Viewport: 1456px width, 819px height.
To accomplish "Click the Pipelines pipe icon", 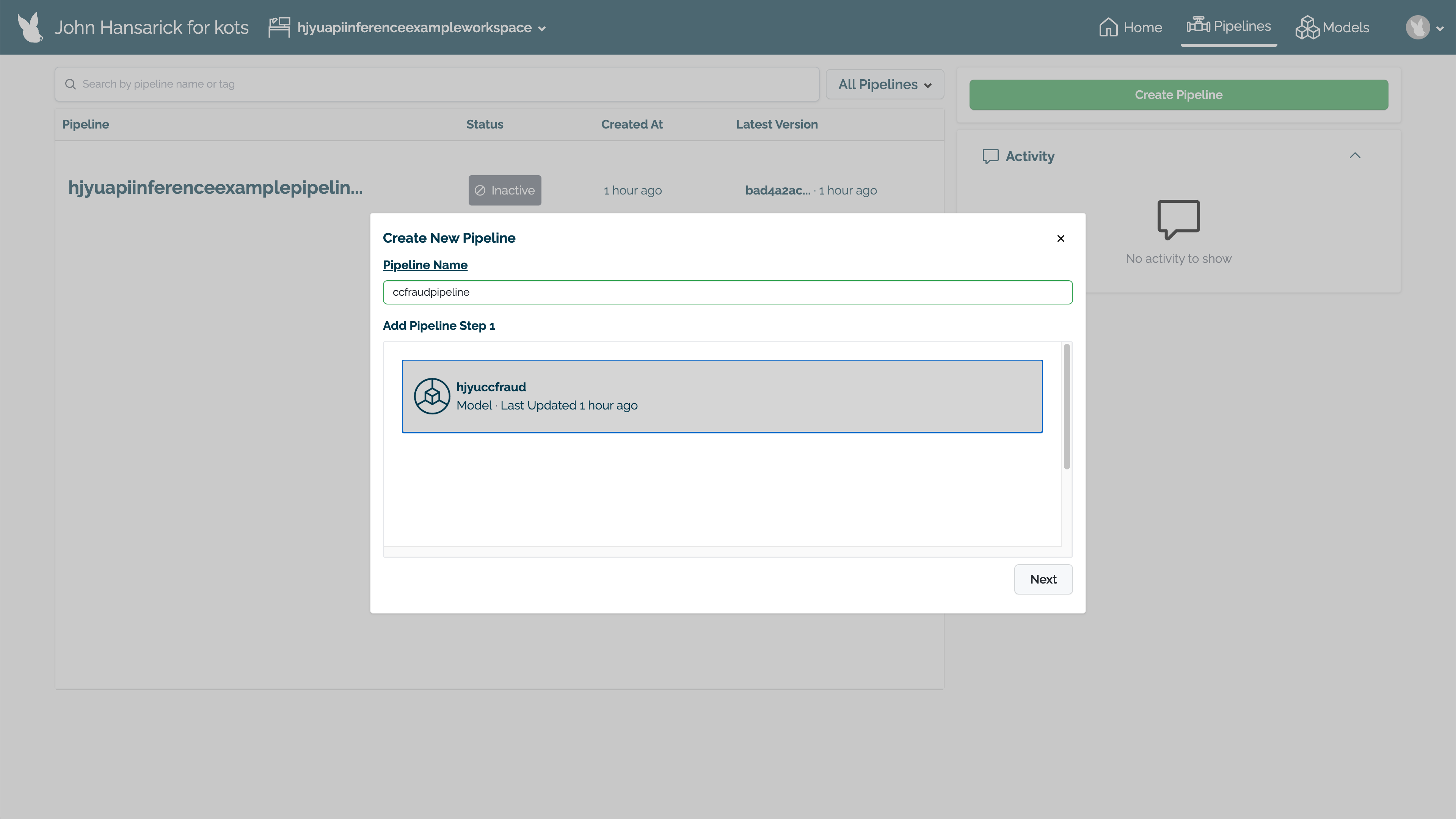I will (x=1198, y=25).
